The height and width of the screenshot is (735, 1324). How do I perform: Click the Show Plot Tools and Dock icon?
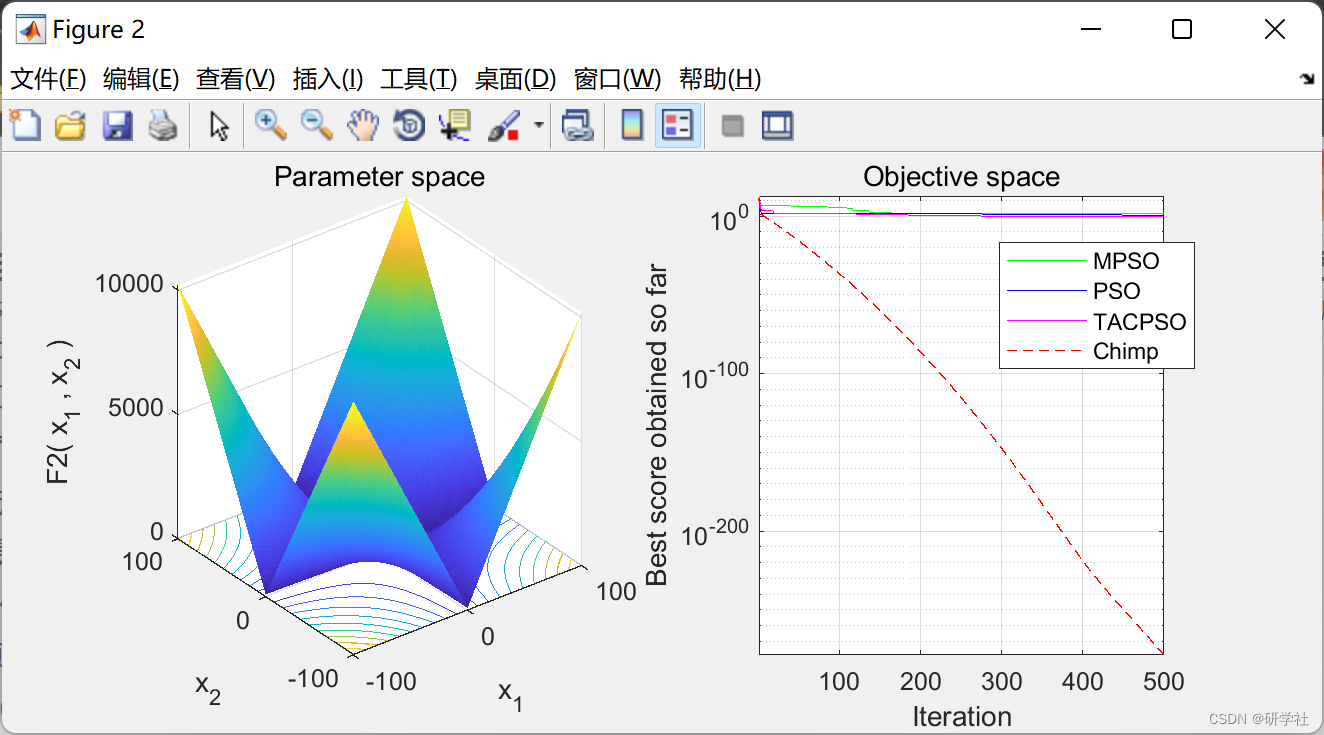(777, 125)
